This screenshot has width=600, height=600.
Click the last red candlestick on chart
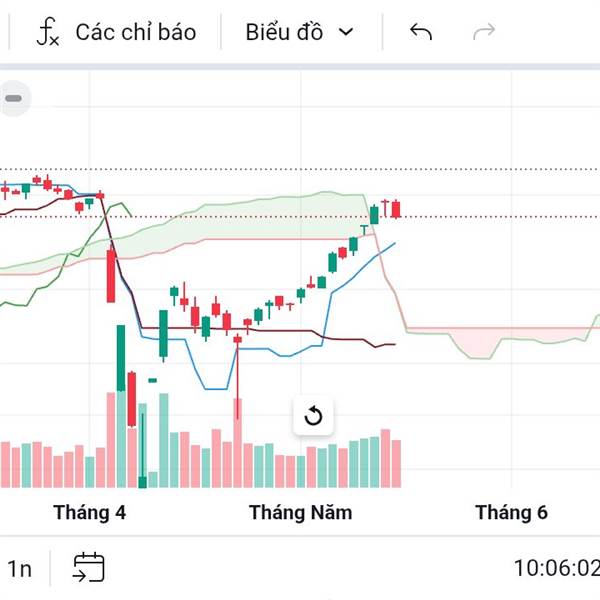click(397, 209)
